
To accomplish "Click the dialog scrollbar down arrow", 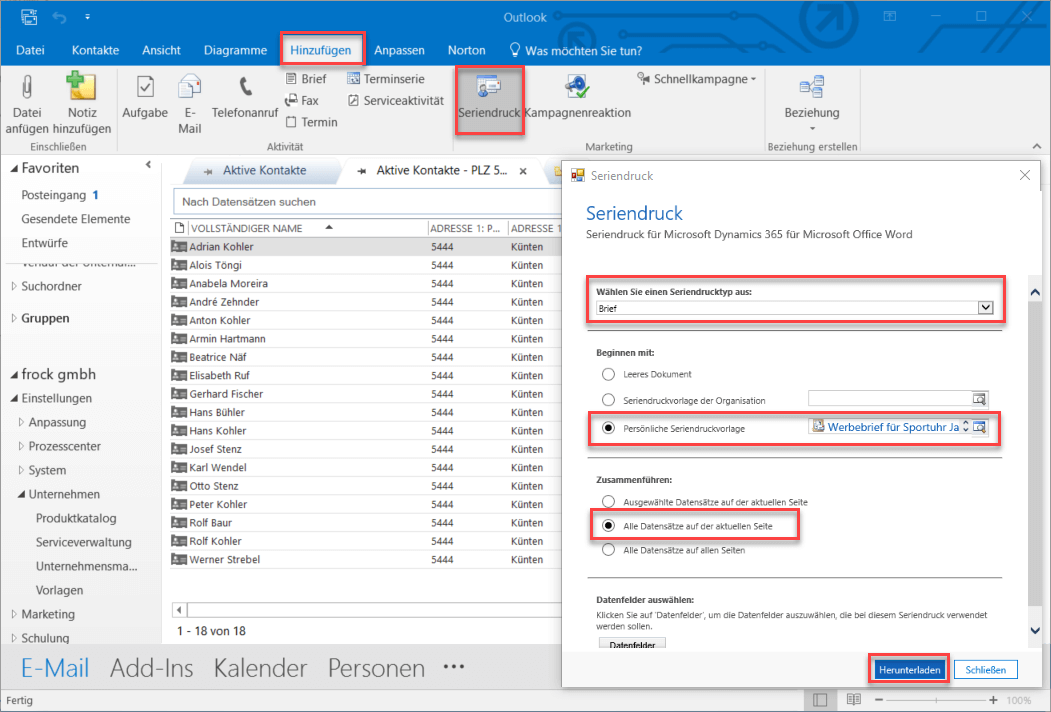I will (1035, 631).
